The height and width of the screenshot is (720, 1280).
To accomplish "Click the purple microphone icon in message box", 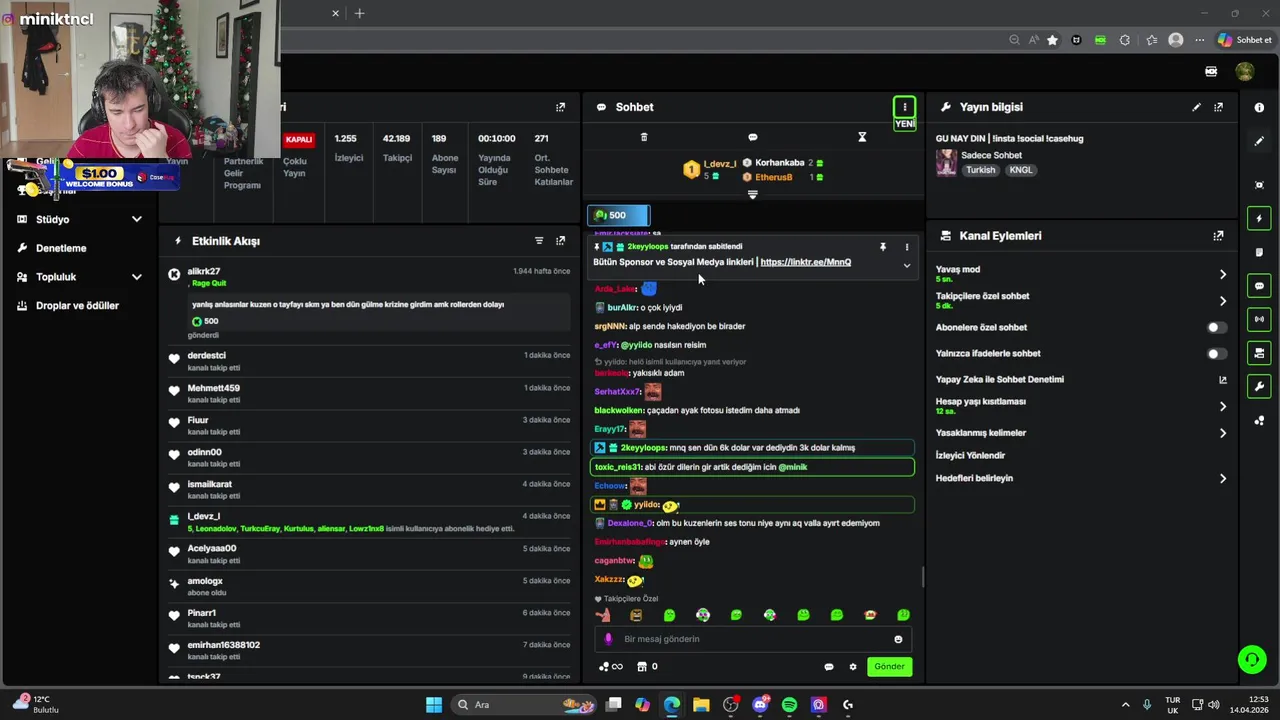I will 608,639.
